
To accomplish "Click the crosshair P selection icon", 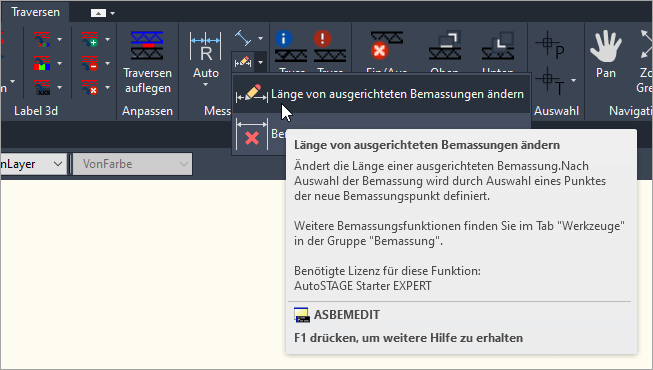I will [x=550, y=44].
